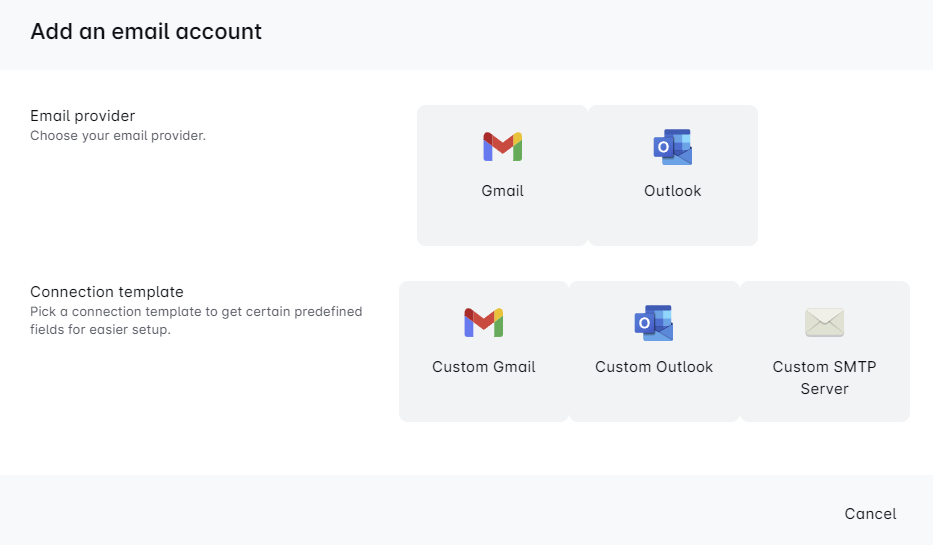The image size is (933, 545).
Task: Select the "Gmail" provider label
Action: (502, 191)
